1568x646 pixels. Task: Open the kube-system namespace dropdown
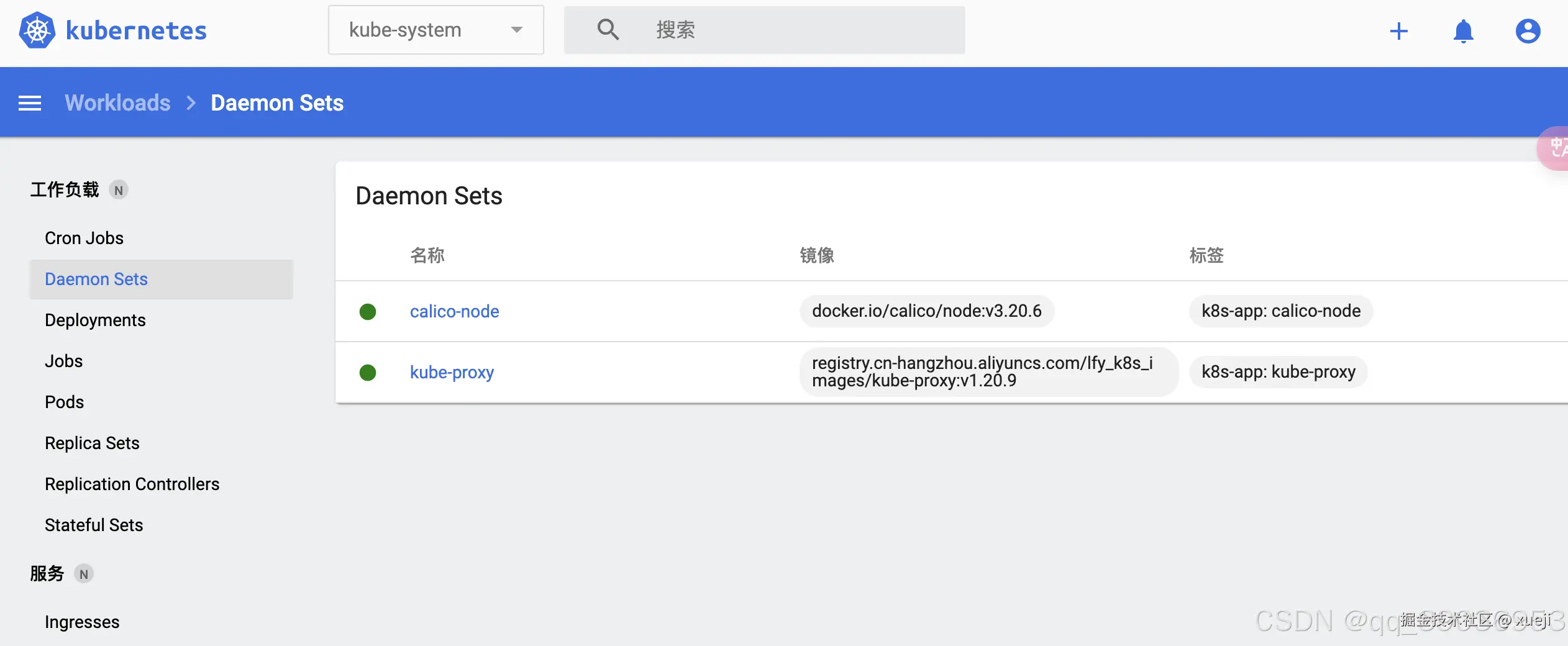pos(435,30)
